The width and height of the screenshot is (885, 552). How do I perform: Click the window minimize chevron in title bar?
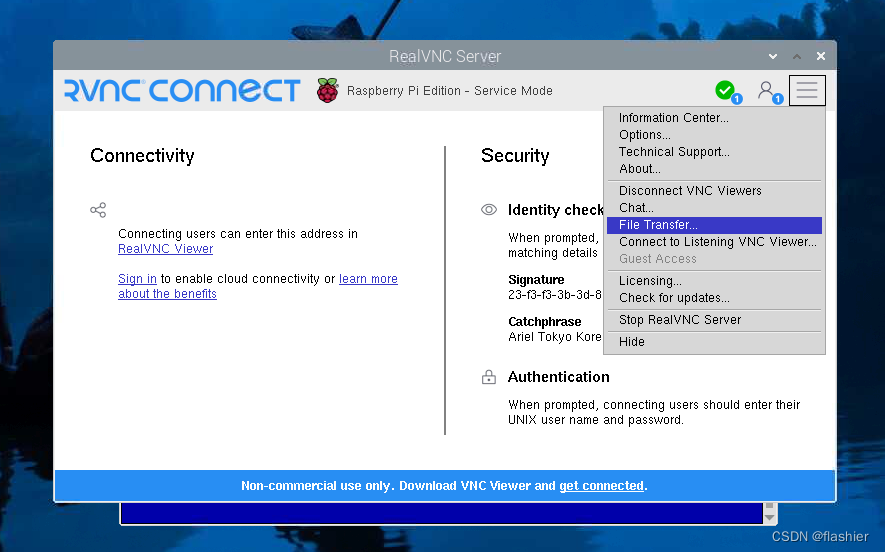point(773,56)
